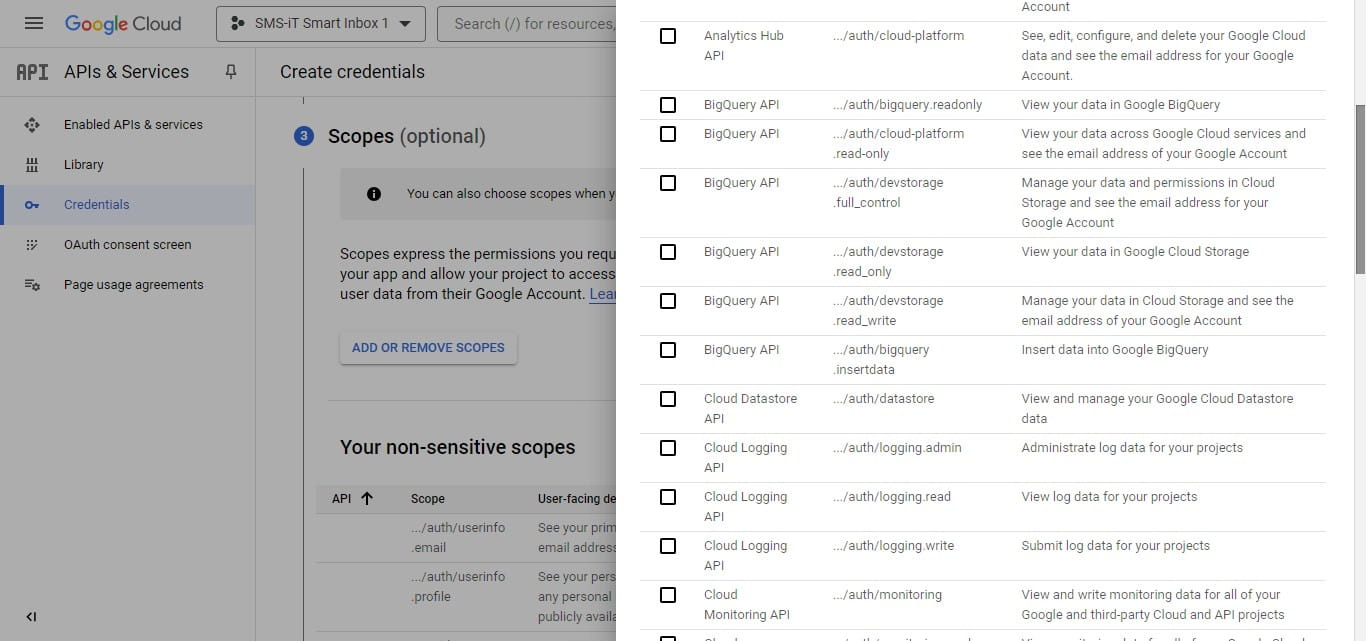Click the Library grid icon
1366x641 pixels.
32,165
